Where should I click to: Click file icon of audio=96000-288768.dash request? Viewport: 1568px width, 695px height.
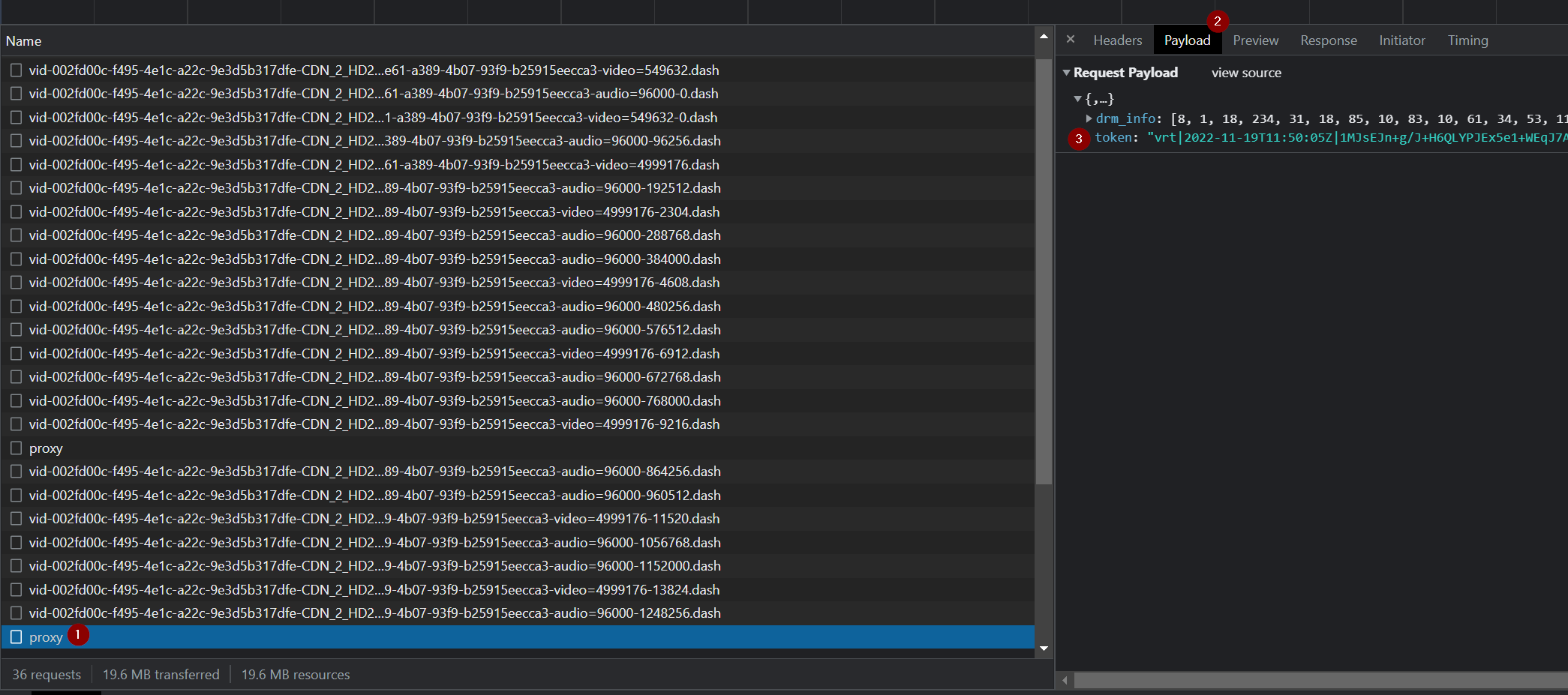16,235
